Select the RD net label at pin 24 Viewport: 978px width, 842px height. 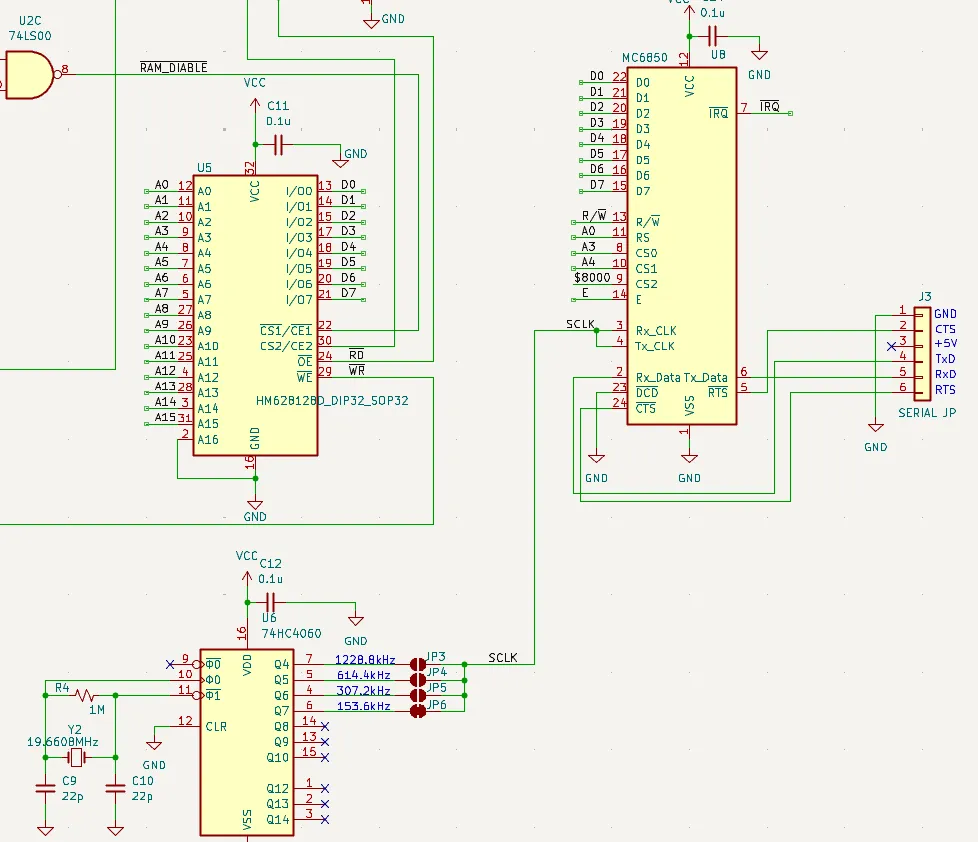tap(356, 355)
